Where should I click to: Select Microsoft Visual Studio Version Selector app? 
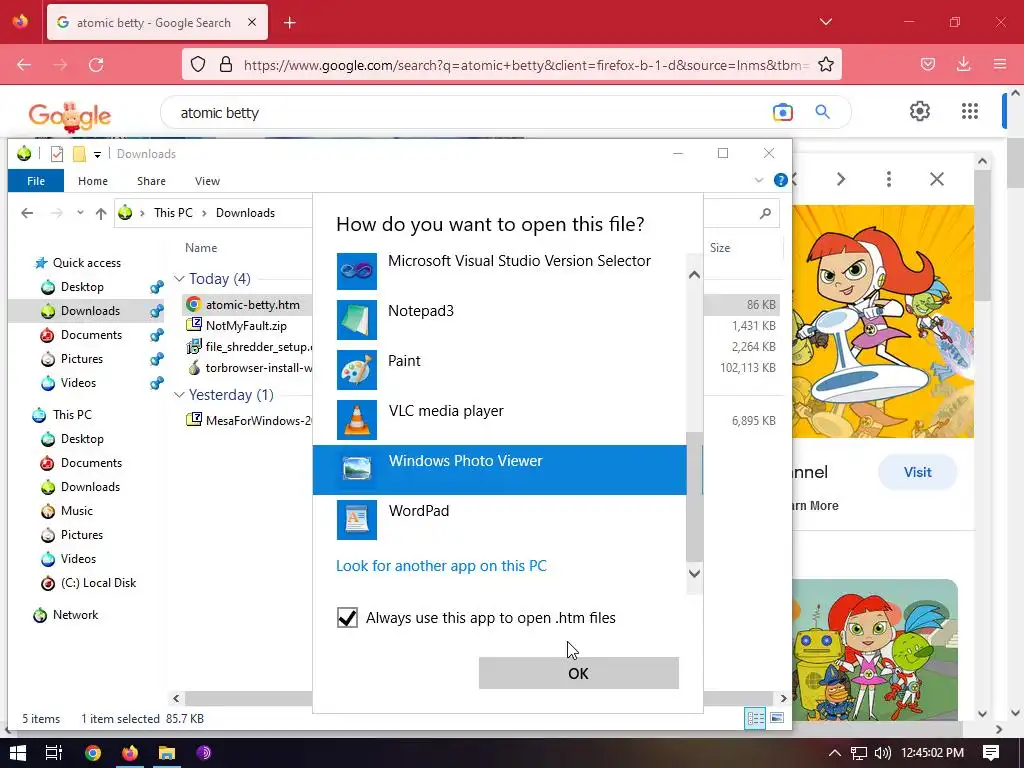(500, 269)
